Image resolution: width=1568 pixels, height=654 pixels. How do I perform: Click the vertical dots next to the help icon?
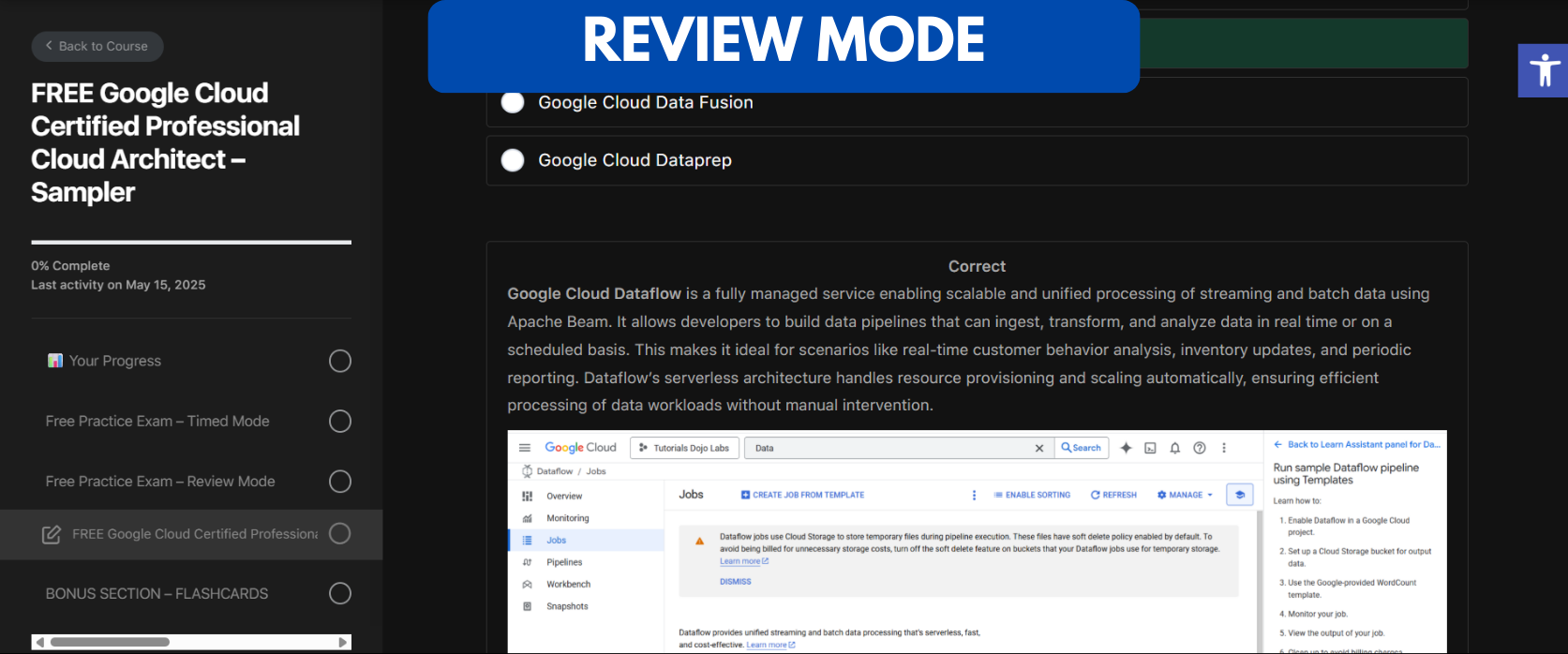[1223, 448]
